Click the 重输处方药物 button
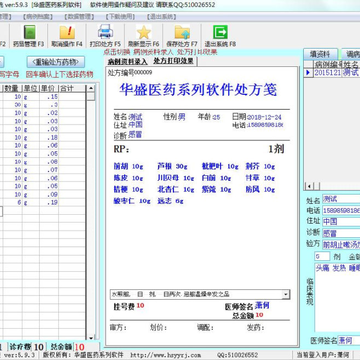This screenshot has height=360, width=360. tap(56, 62)
